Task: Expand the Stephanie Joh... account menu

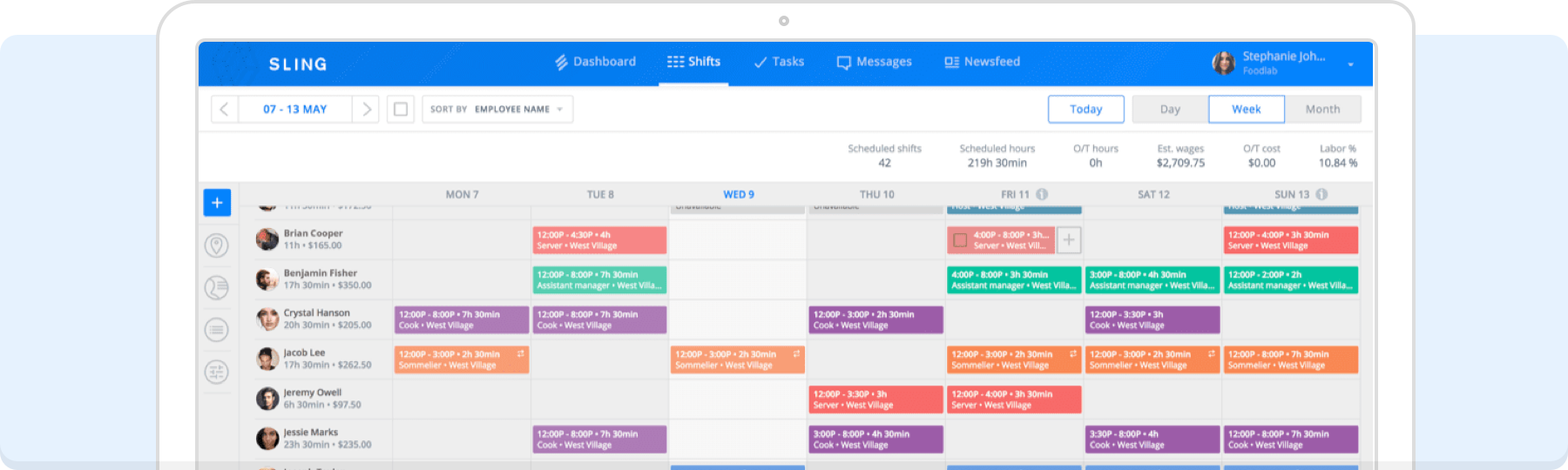Action: point(1350,64)
